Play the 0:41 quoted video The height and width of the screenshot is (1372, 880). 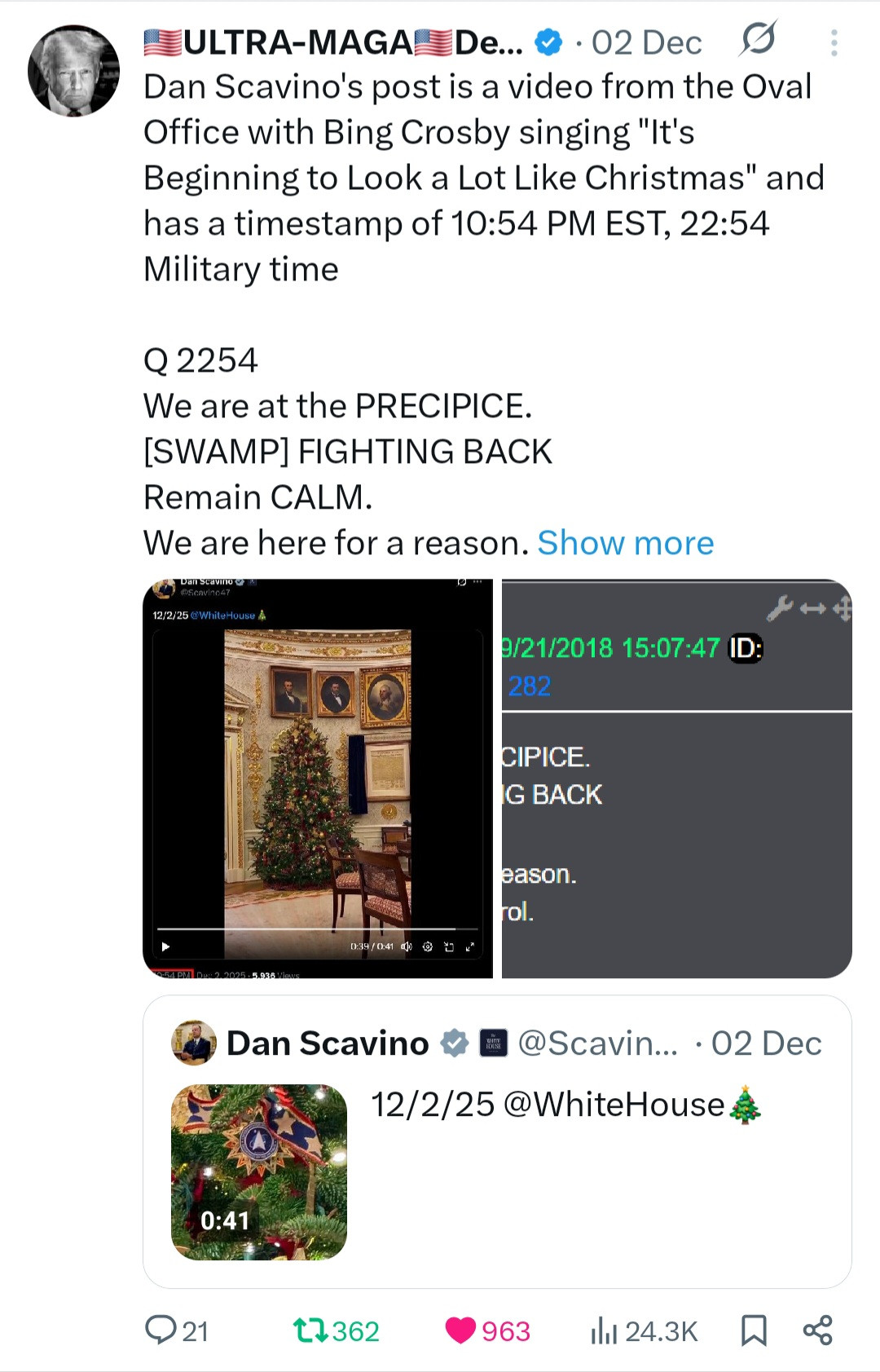coord(259,1171)
